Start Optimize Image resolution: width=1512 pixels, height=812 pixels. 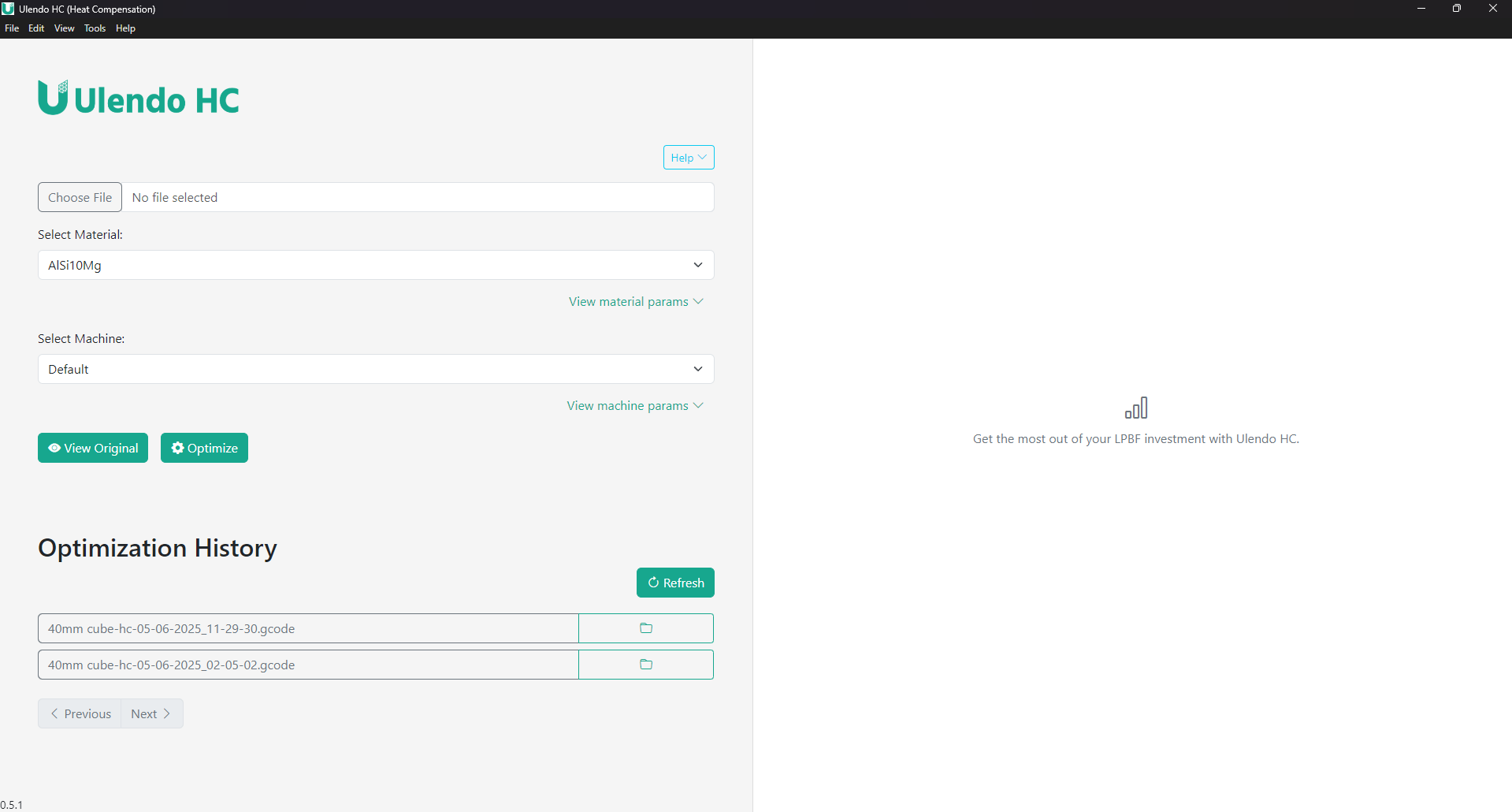point(204,448)
